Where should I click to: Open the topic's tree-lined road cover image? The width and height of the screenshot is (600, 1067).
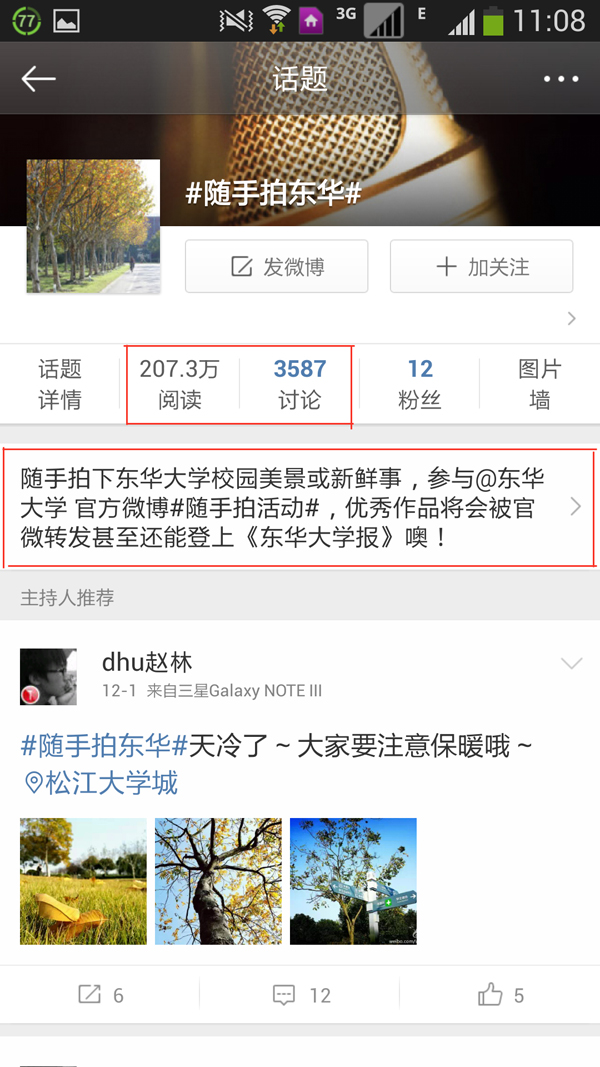pos(93,227)
